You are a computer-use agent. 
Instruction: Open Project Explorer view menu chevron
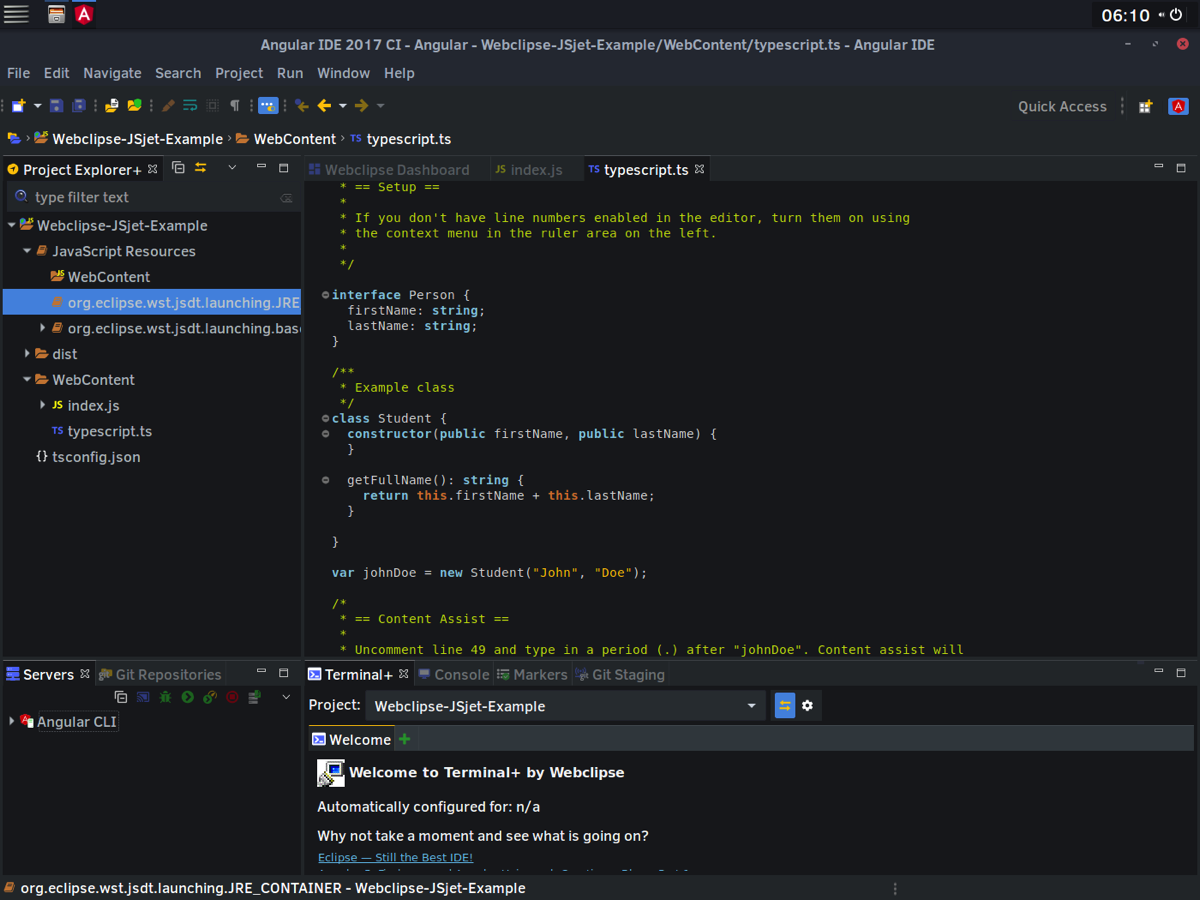(232, 168)
